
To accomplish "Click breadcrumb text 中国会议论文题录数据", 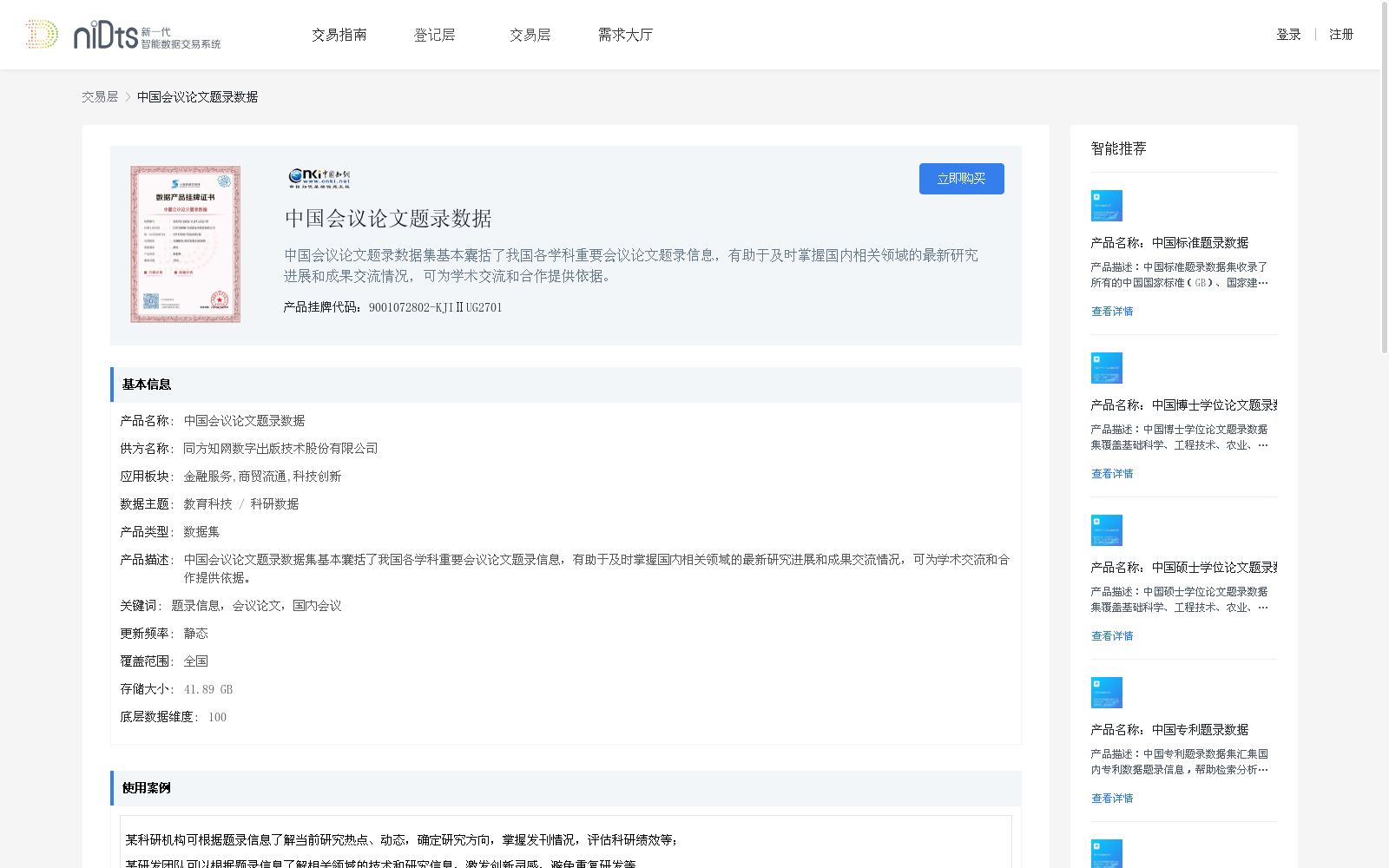I will (197, 97).
